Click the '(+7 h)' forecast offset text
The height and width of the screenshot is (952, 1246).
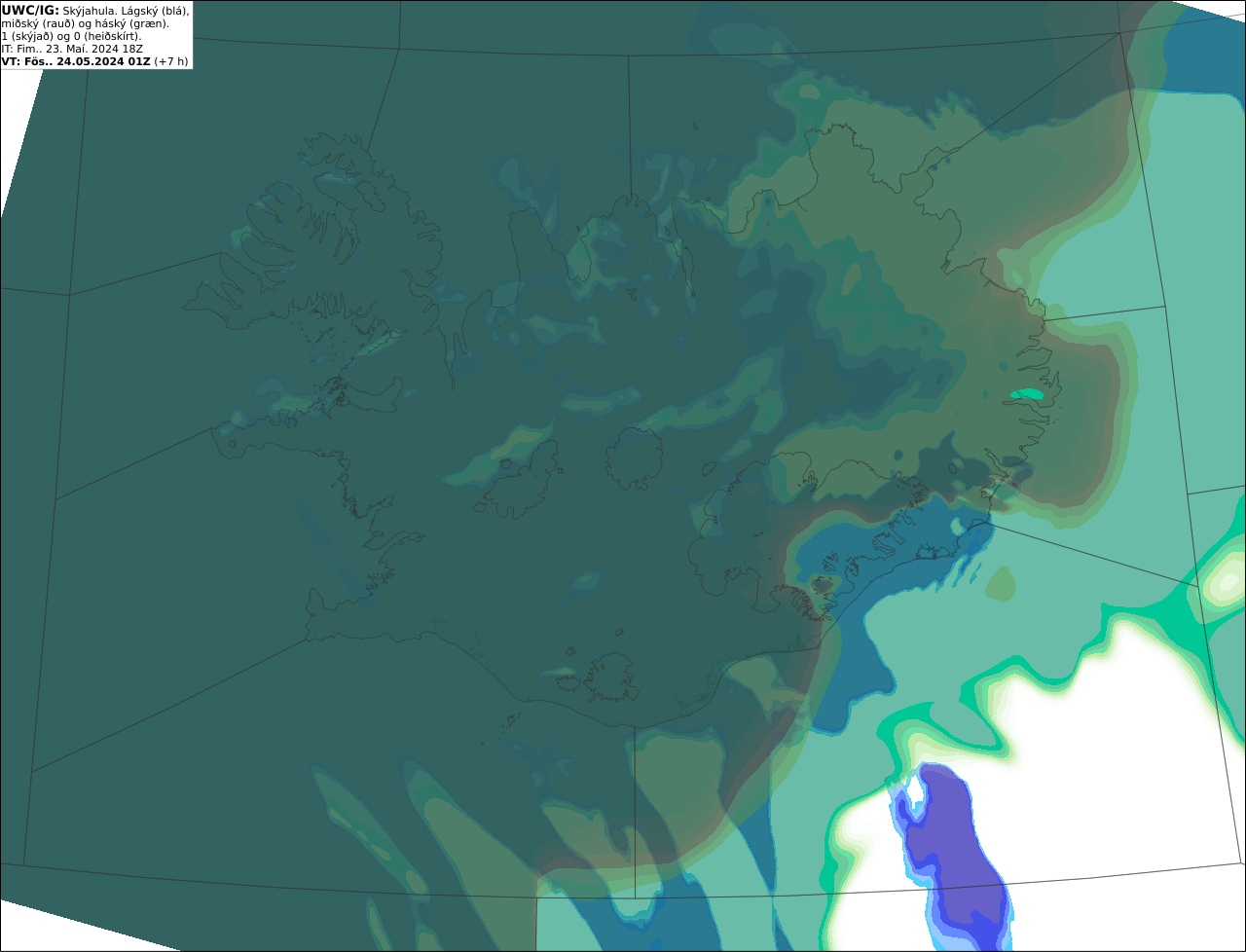171,61
